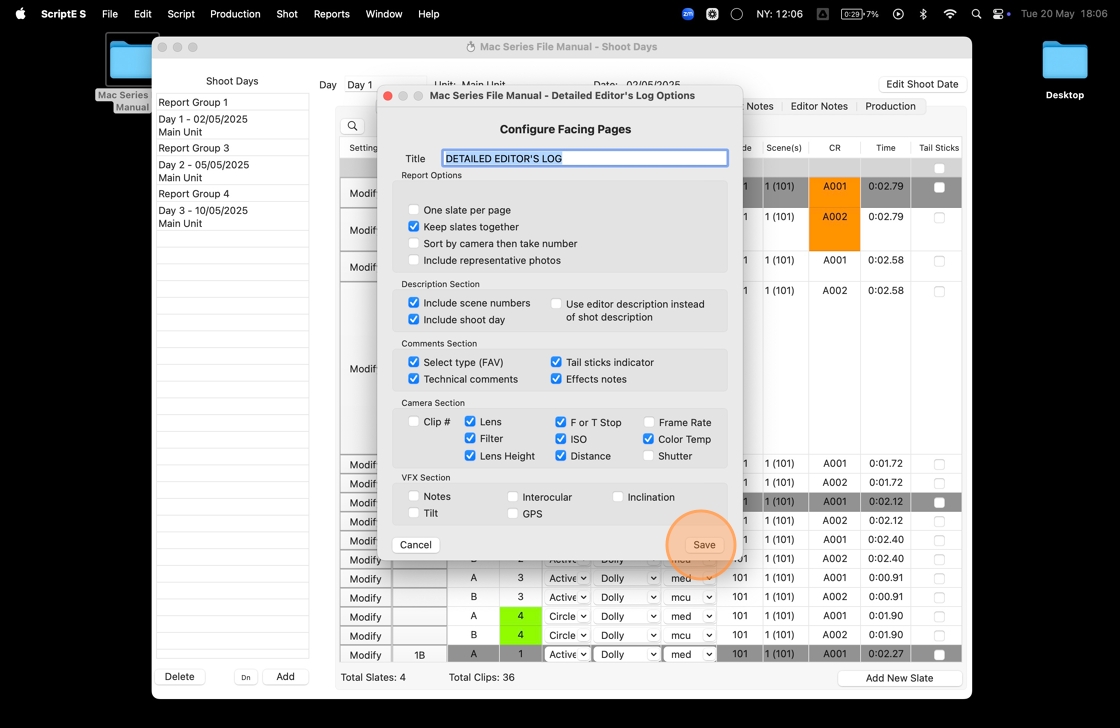Open Spotlight search from menu bar

point(976,14)
